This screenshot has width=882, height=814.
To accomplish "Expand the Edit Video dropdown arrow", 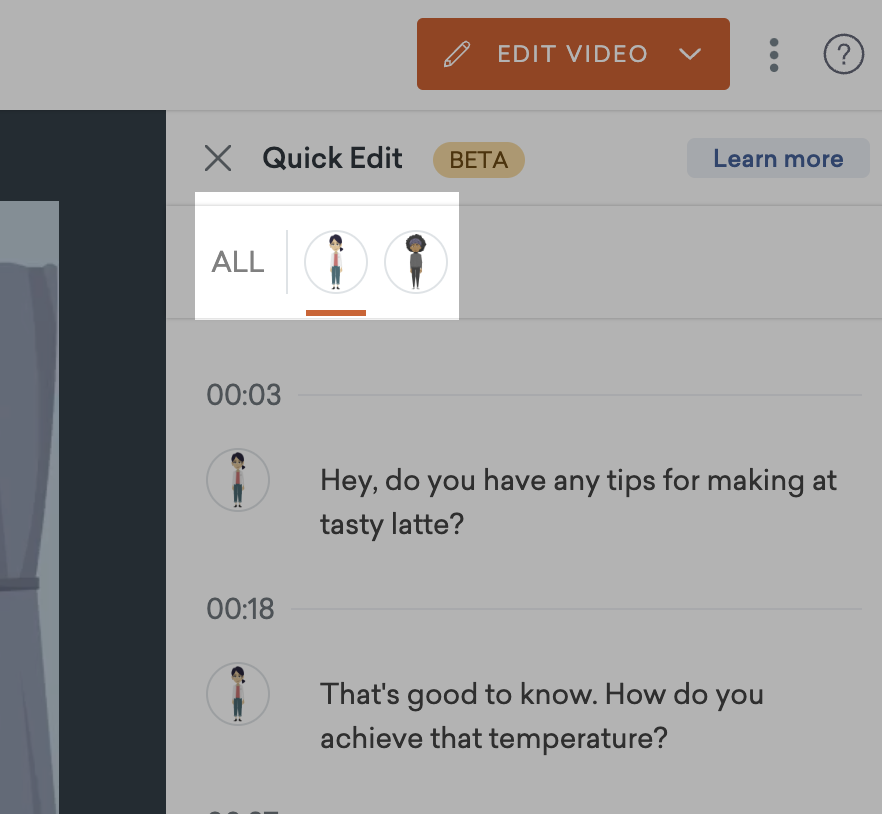I will click(690, 54).
